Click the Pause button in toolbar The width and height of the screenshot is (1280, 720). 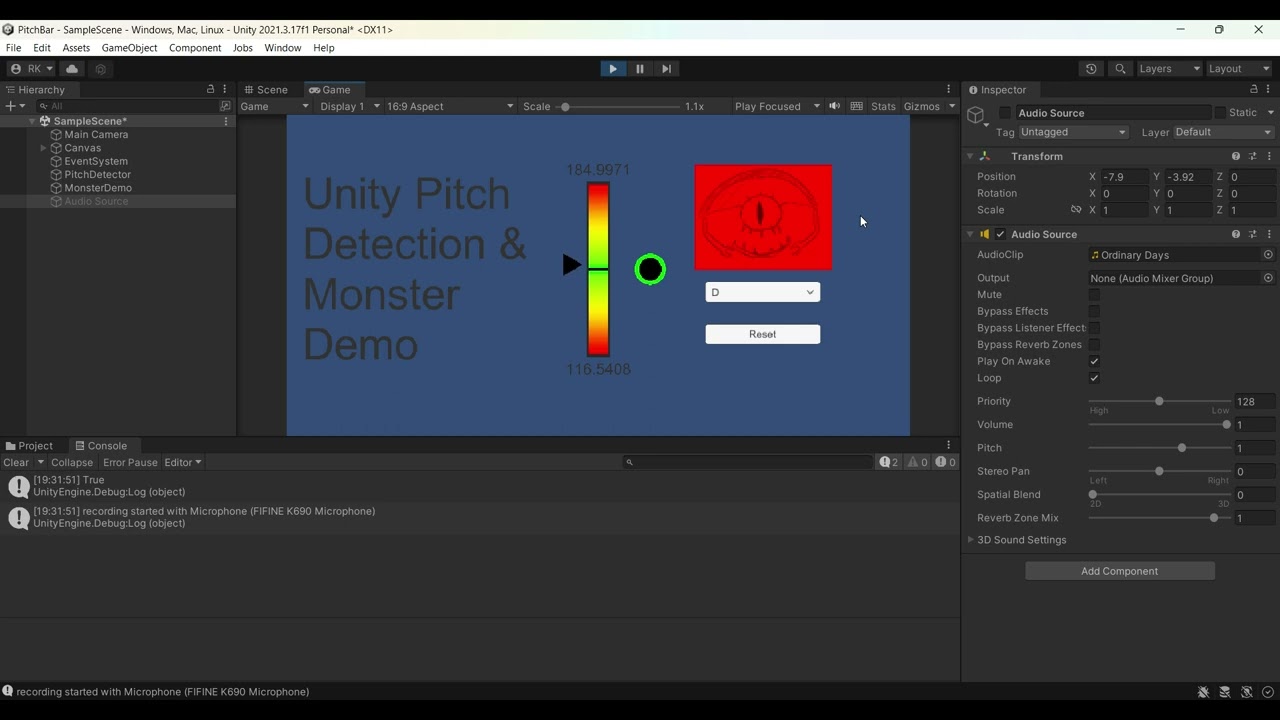(x=640, y=69)
